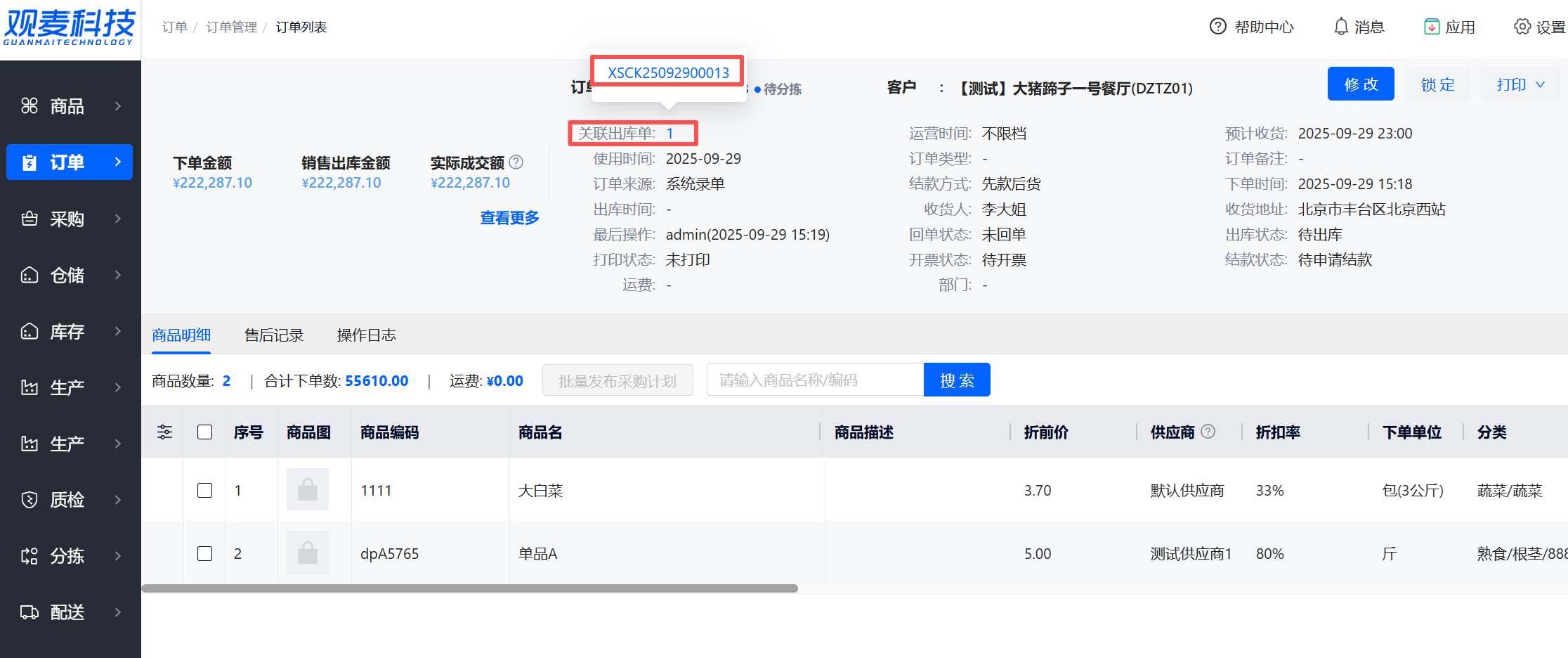Image resolution: width=1568 pixels, height=658 pixels.
Task: Expand the 分拣 menu chevron
Action: coord(118,556)
